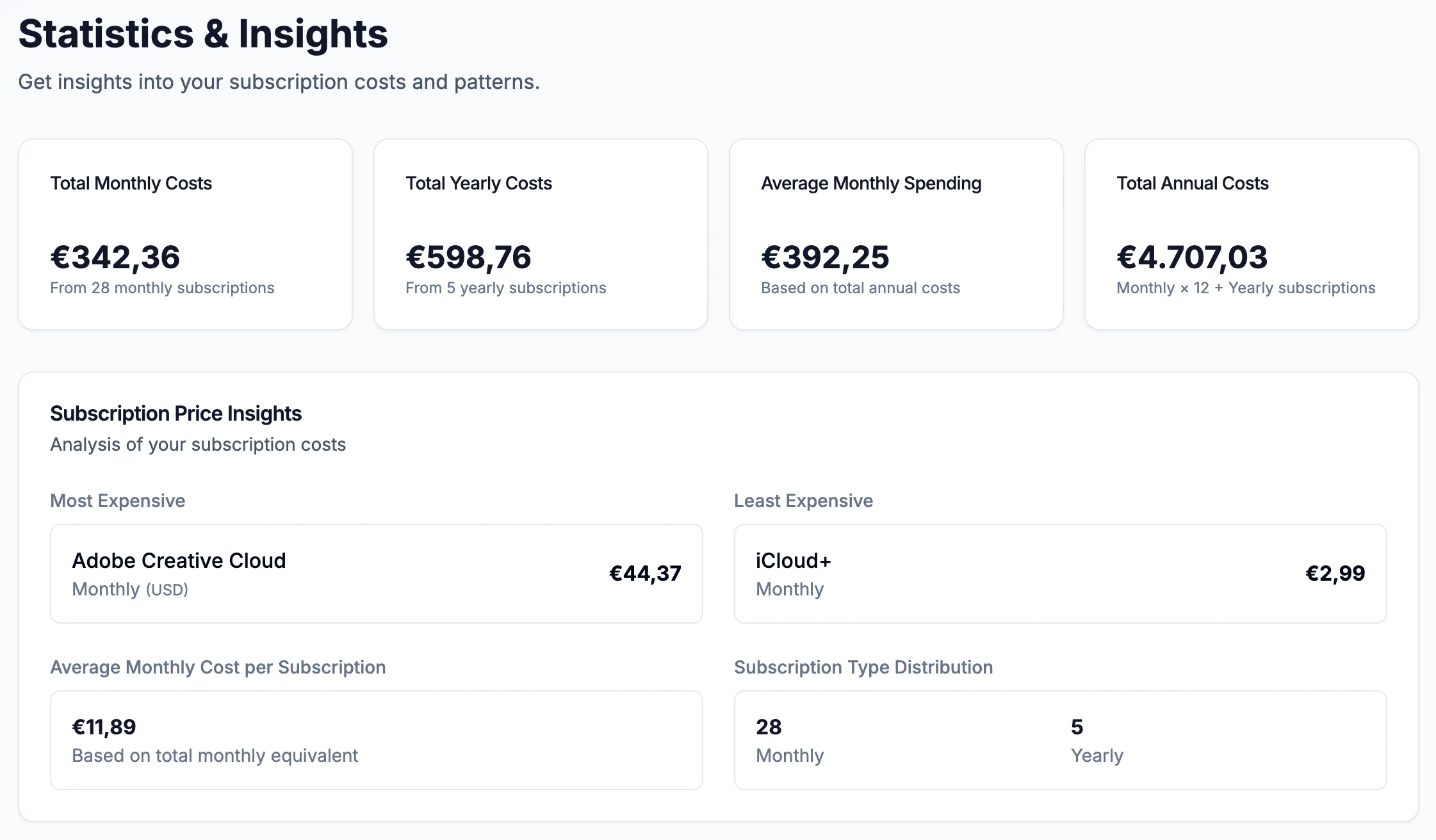Image resolution: width=1436 pixels, height=840 pixels.
Task: Click the Subscription Price Insights heading
Action: [x=175, y=414]
